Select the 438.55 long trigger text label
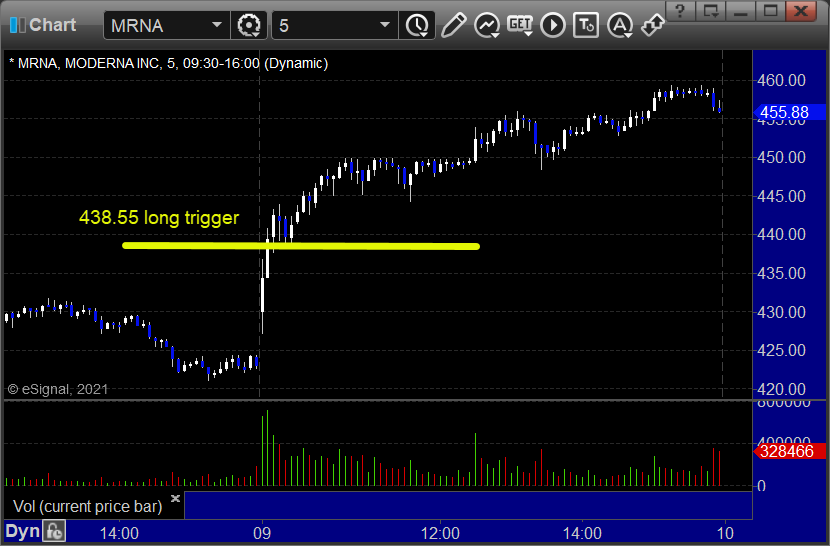The height and width of the screenshot is (546, 830). [x=159, y=218]
